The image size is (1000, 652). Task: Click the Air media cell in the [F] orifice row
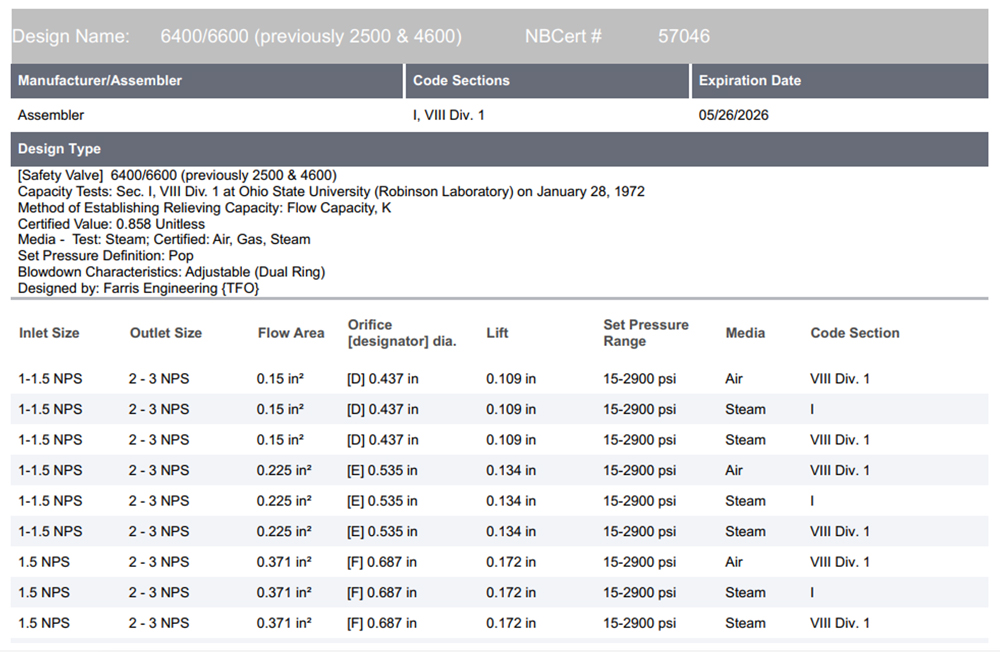point(734,562)
